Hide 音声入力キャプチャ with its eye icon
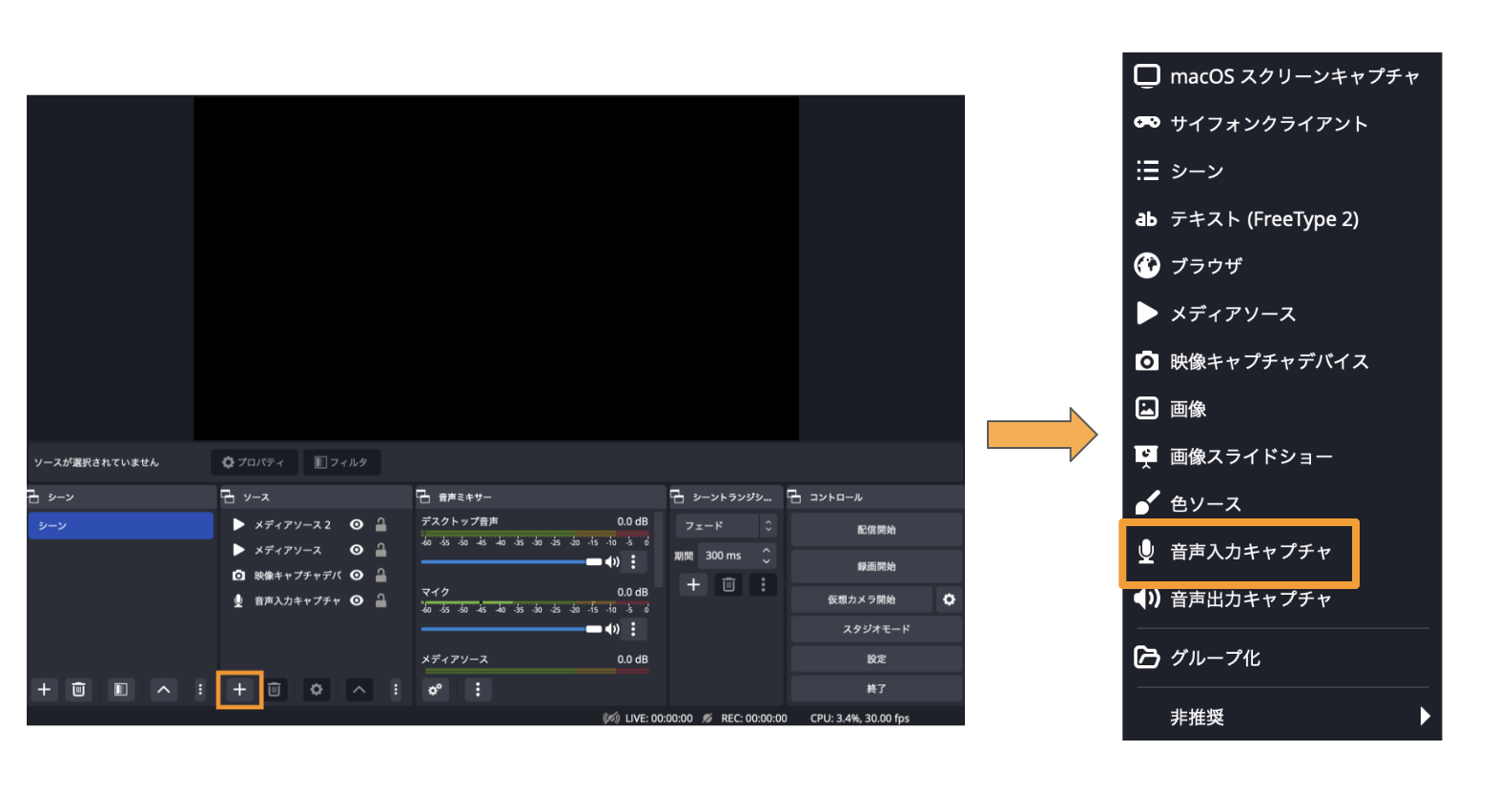1497x812 pixels. tap(357, 600)
